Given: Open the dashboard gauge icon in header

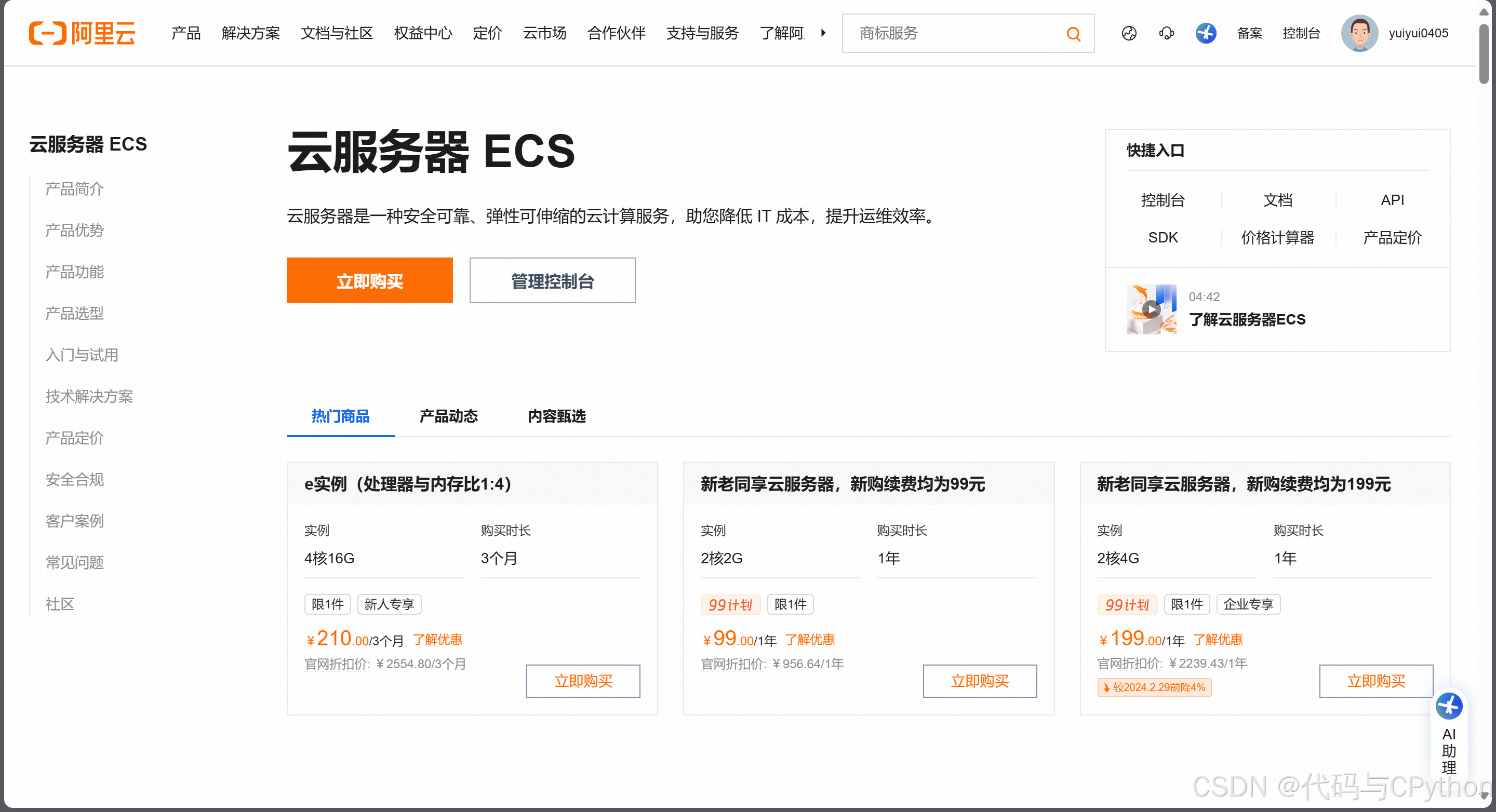Looking at the screenshot, I should (1128, 34).
